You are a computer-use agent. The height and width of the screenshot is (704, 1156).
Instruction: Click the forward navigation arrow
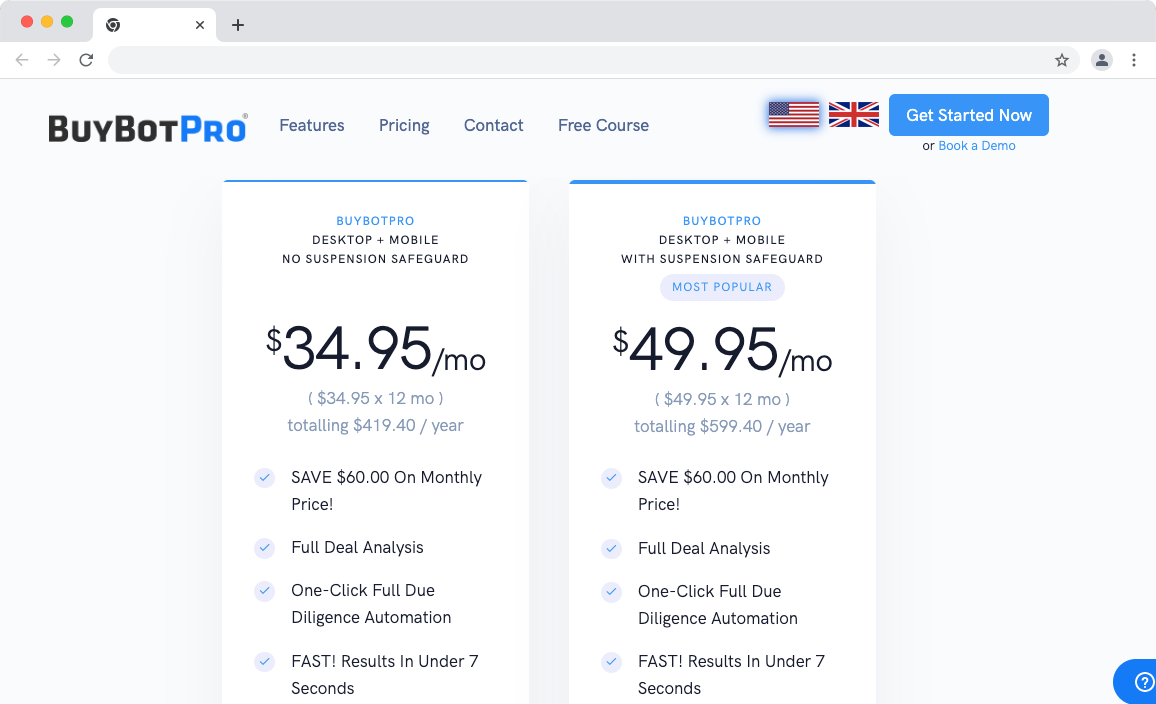[x=54, y=60]
